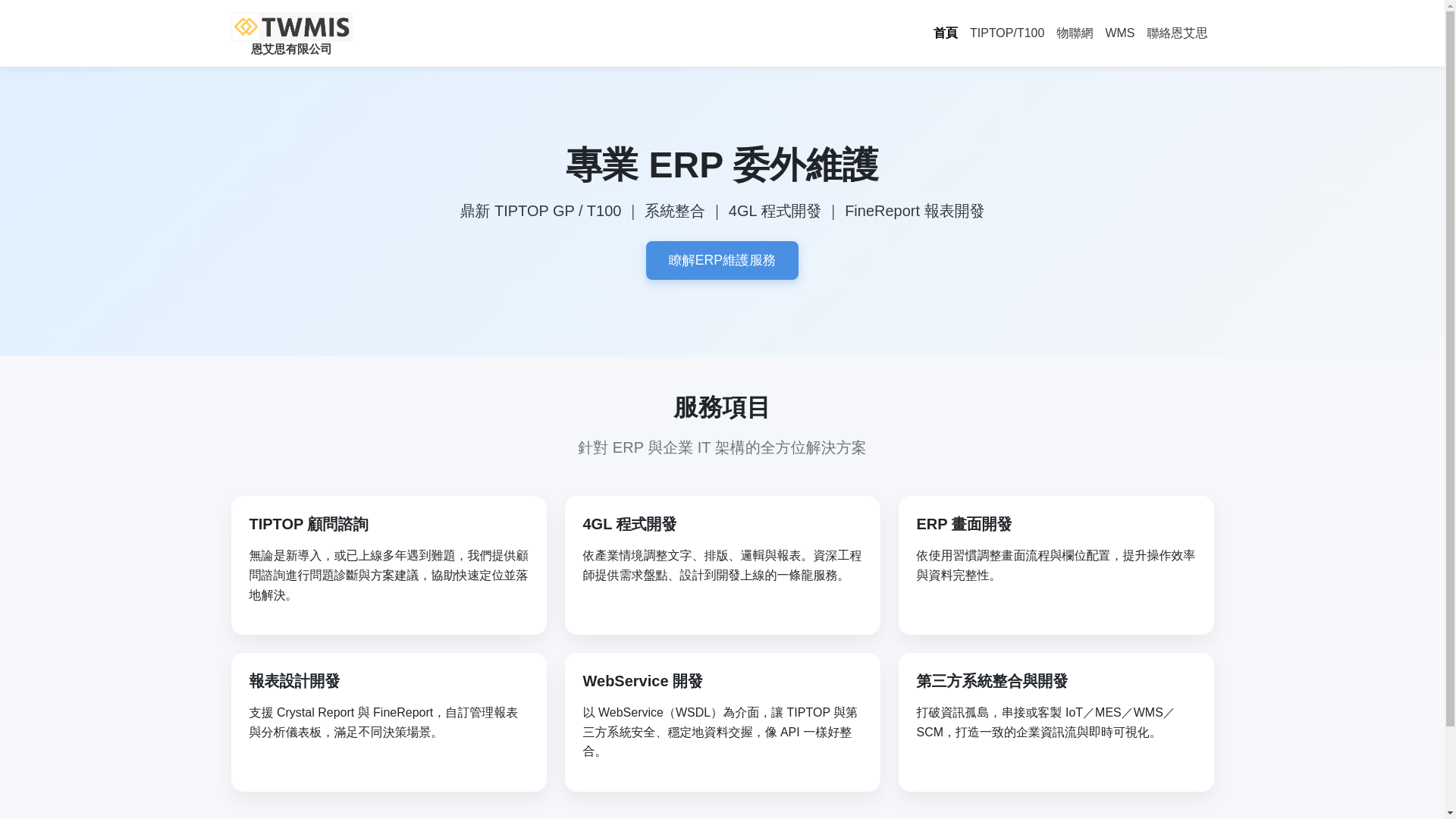Click the Crystal Report 與 FineReport description text

[383, 723]
